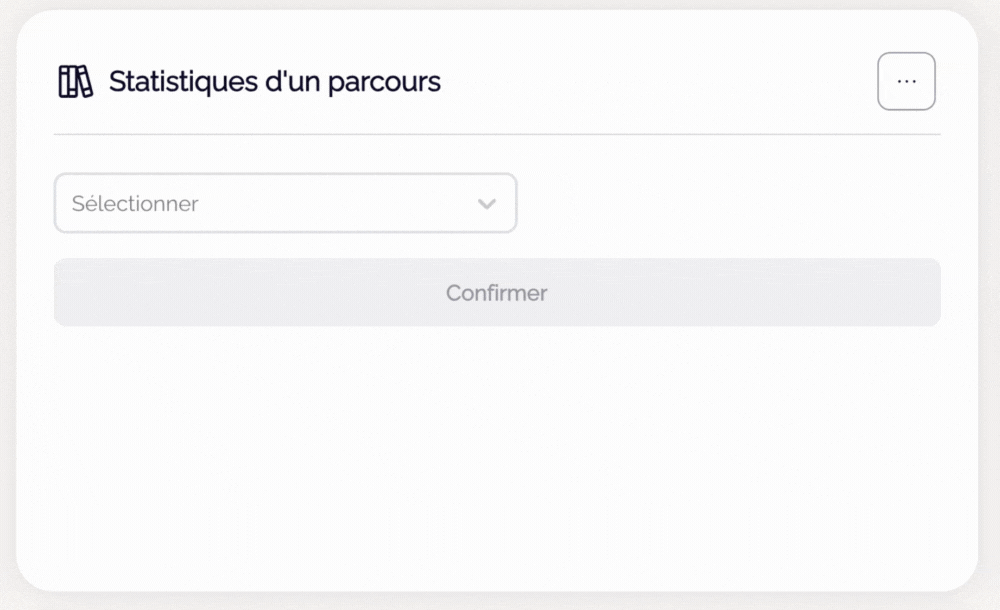This screenshot has width=1000, height=610.
Task: Open the parcours selection combo box
Action: pyautogui.click(x=285, y=204)
